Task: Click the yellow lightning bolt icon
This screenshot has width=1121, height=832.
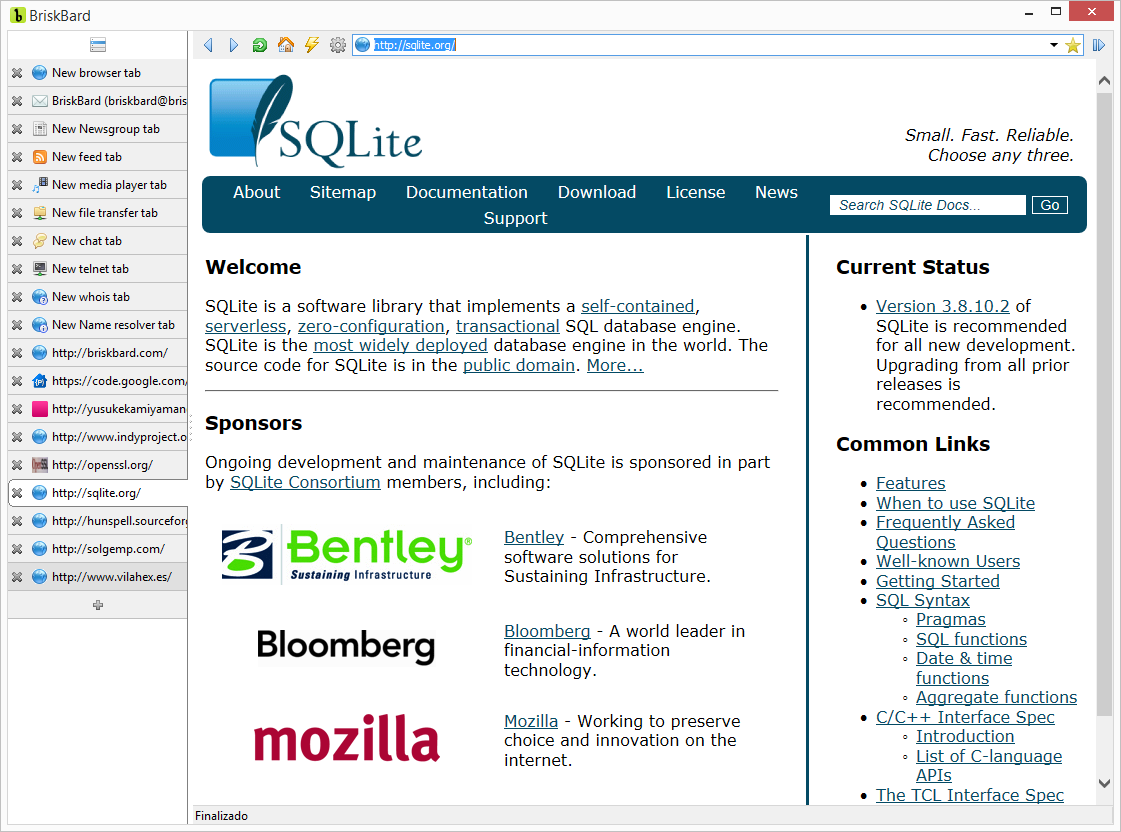Action: tap(312, 45)
